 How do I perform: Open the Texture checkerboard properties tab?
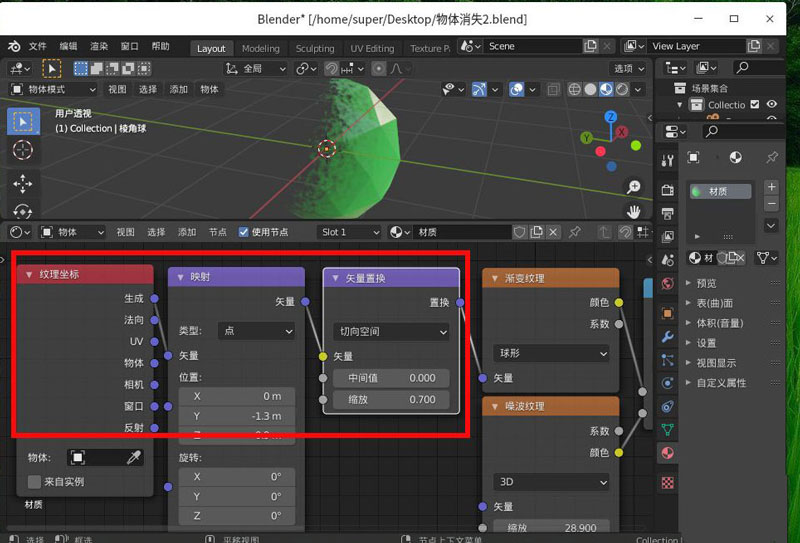coord(668,483)
